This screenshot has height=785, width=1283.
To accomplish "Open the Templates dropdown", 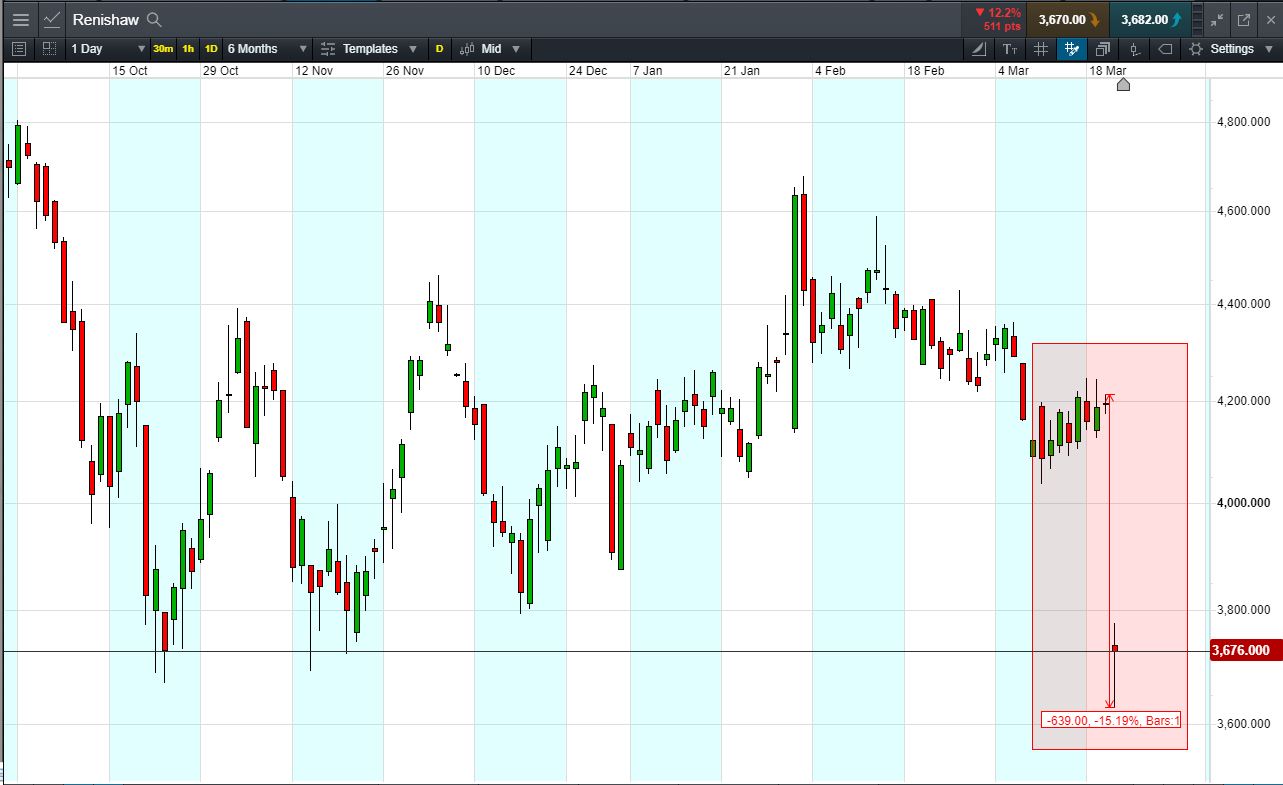I will [369, 48].
